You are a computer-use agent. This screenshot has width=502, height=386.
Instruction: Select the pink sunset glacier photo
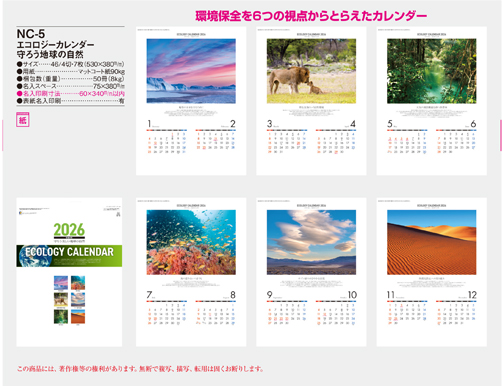click(191, 71)
